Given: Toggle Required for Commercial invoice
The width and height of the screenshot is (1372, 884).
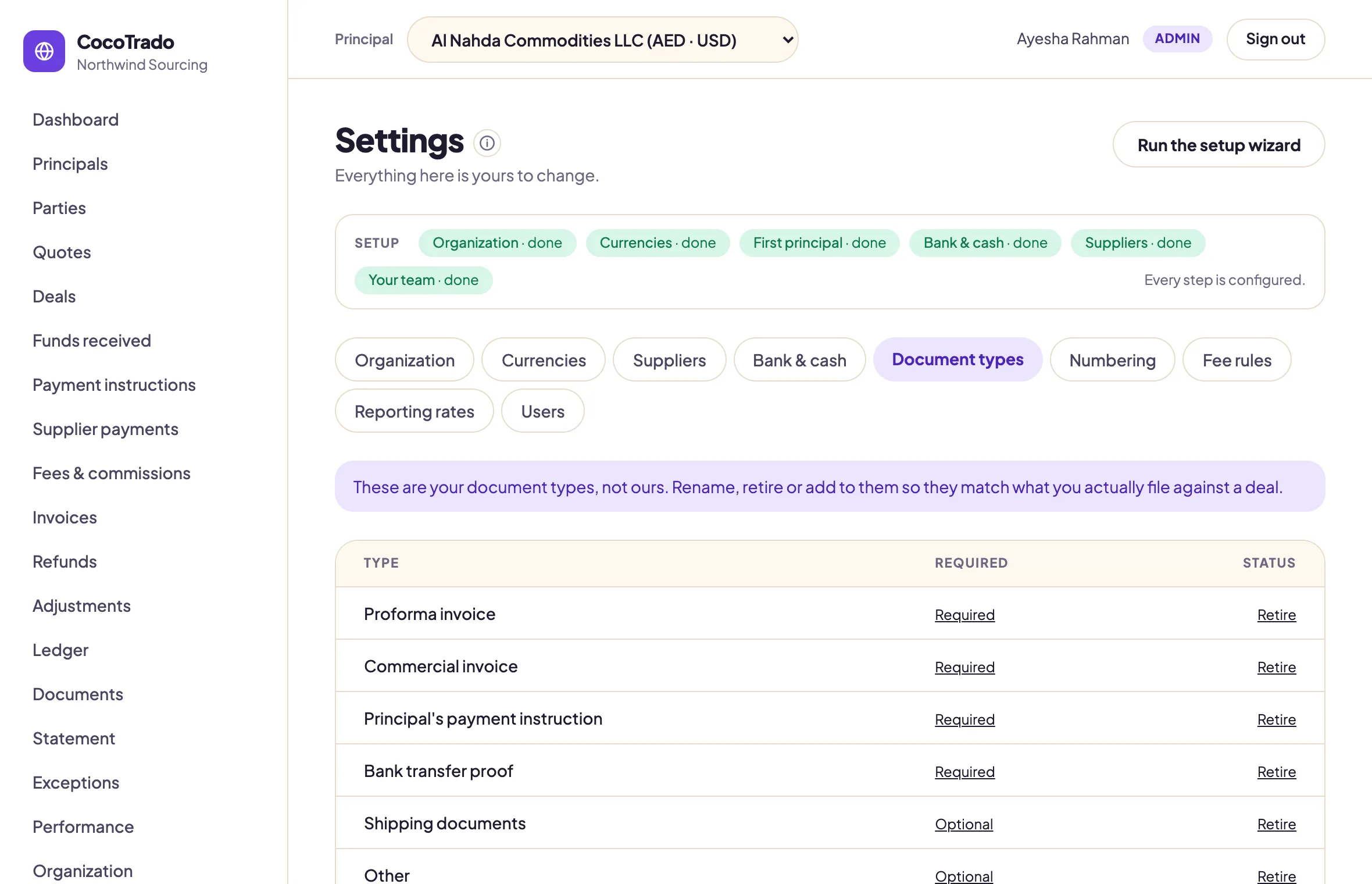Looking at the screenshot, I should [964, 667].
